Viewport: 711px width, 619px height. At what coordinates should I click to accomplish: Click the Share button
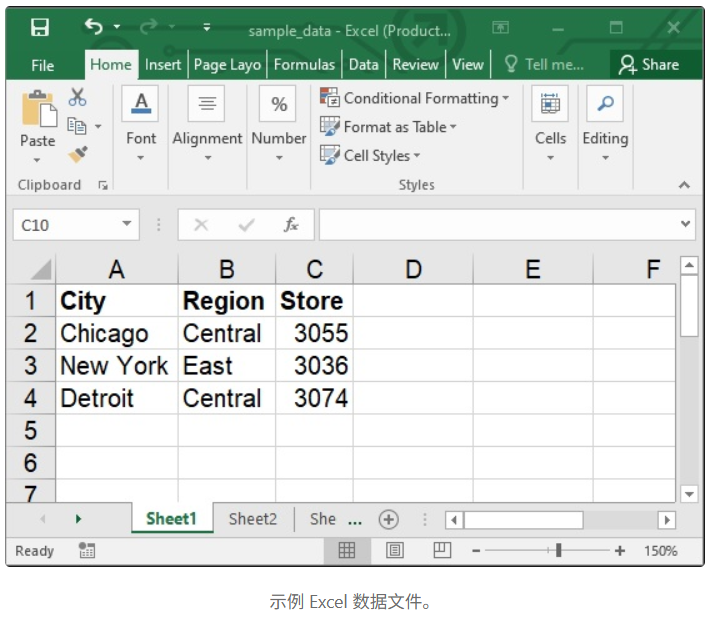click(x=649, y=64)
